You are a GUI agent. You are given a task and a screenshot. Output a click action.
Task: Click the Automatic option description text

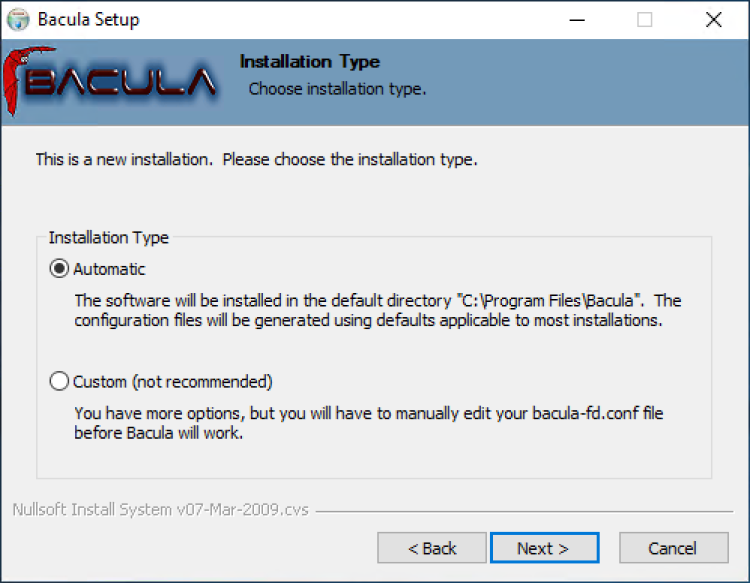point(377,310)
